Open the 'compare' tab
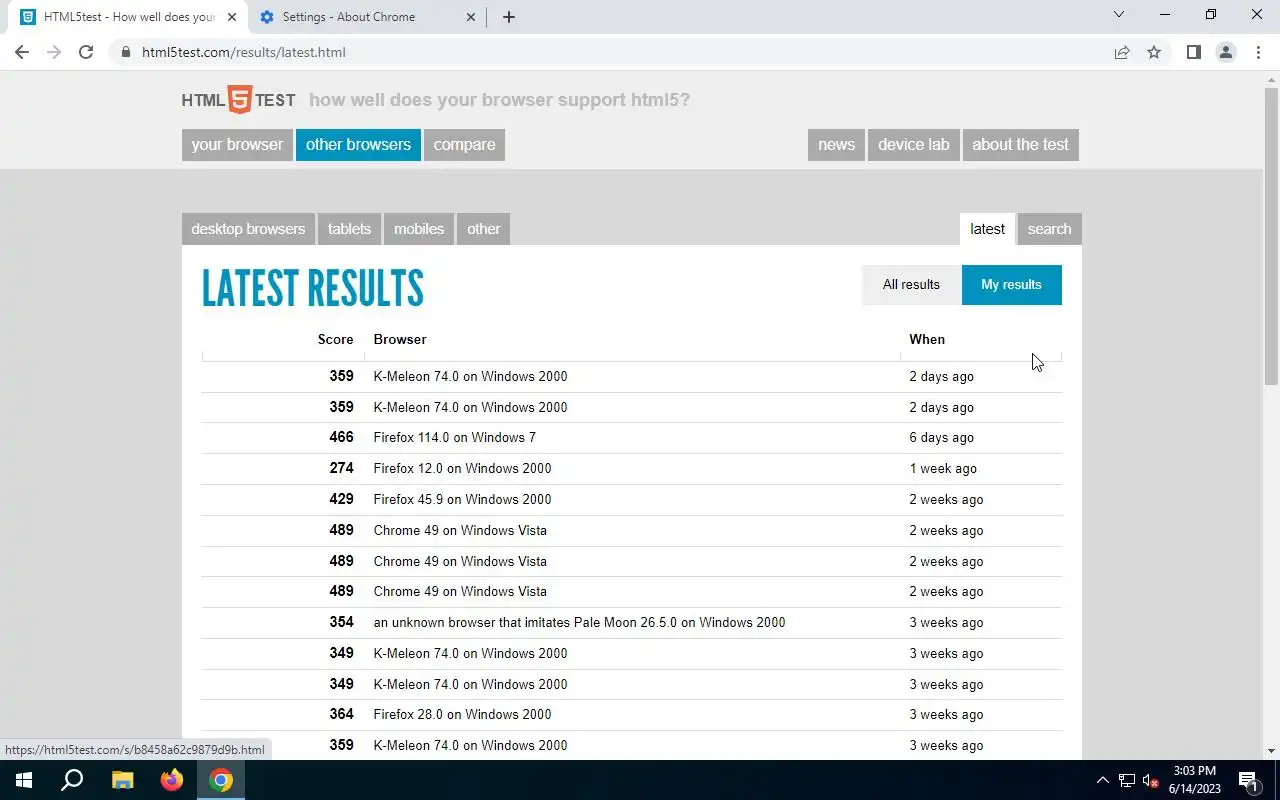This screenshot has width=1280, height=800. pos(464,144)
